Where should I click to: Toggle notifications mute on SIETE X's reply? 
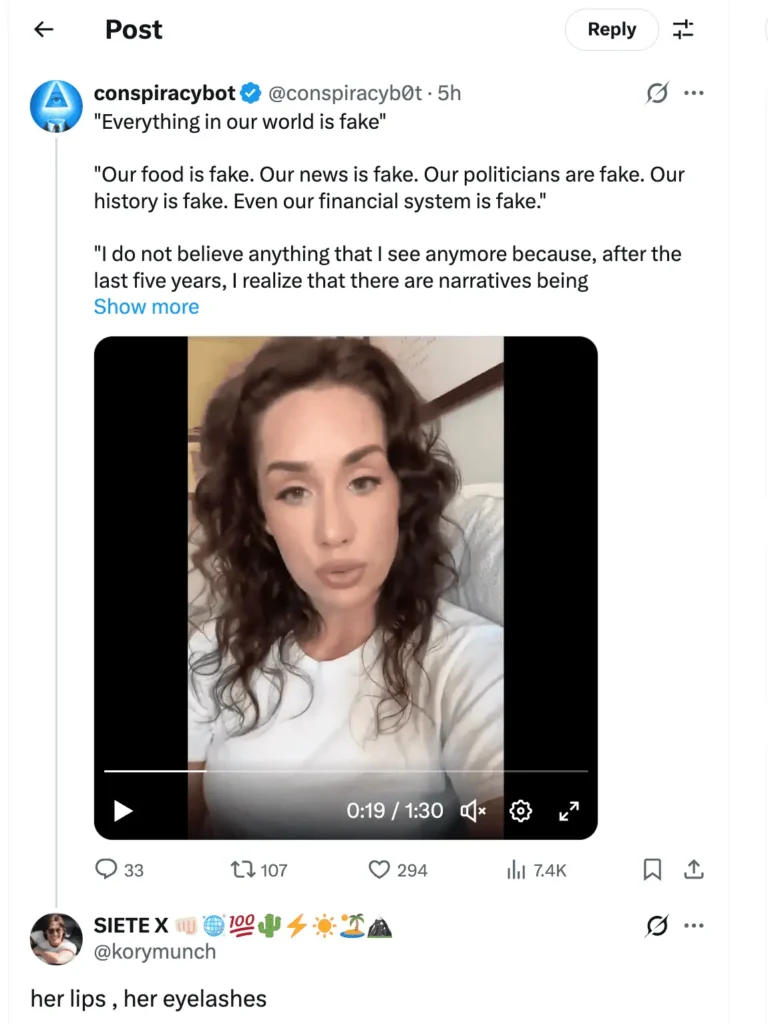(x=656, y=925)
